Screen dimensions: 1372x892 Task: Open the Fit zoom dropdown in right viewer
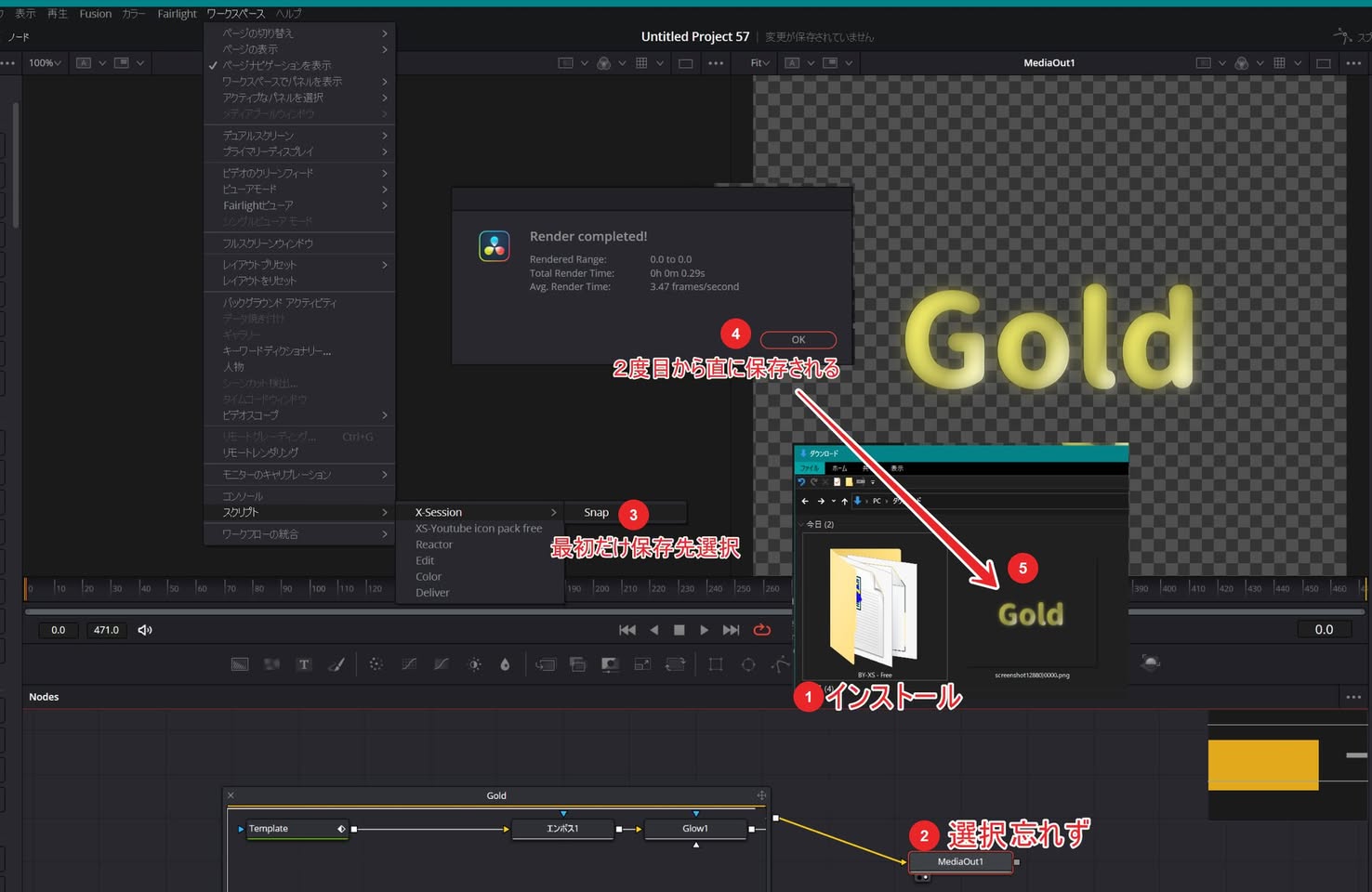[759, 63]
